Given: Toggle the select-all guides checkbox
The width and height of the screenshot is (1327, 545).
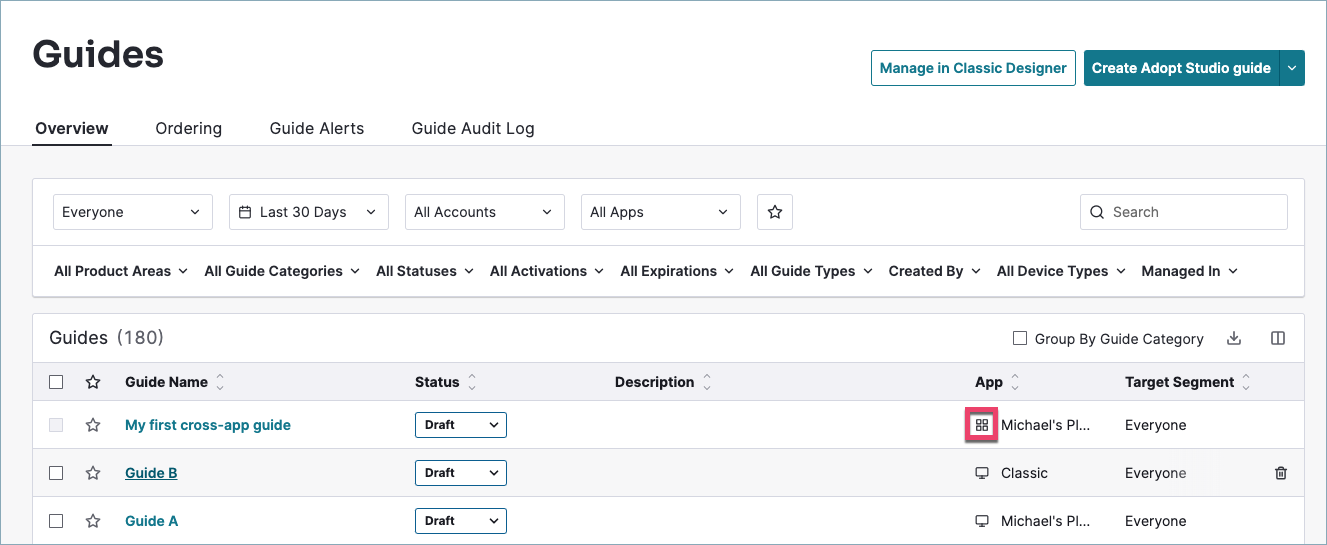Looking at the screenshot, I should pos(56,382).
